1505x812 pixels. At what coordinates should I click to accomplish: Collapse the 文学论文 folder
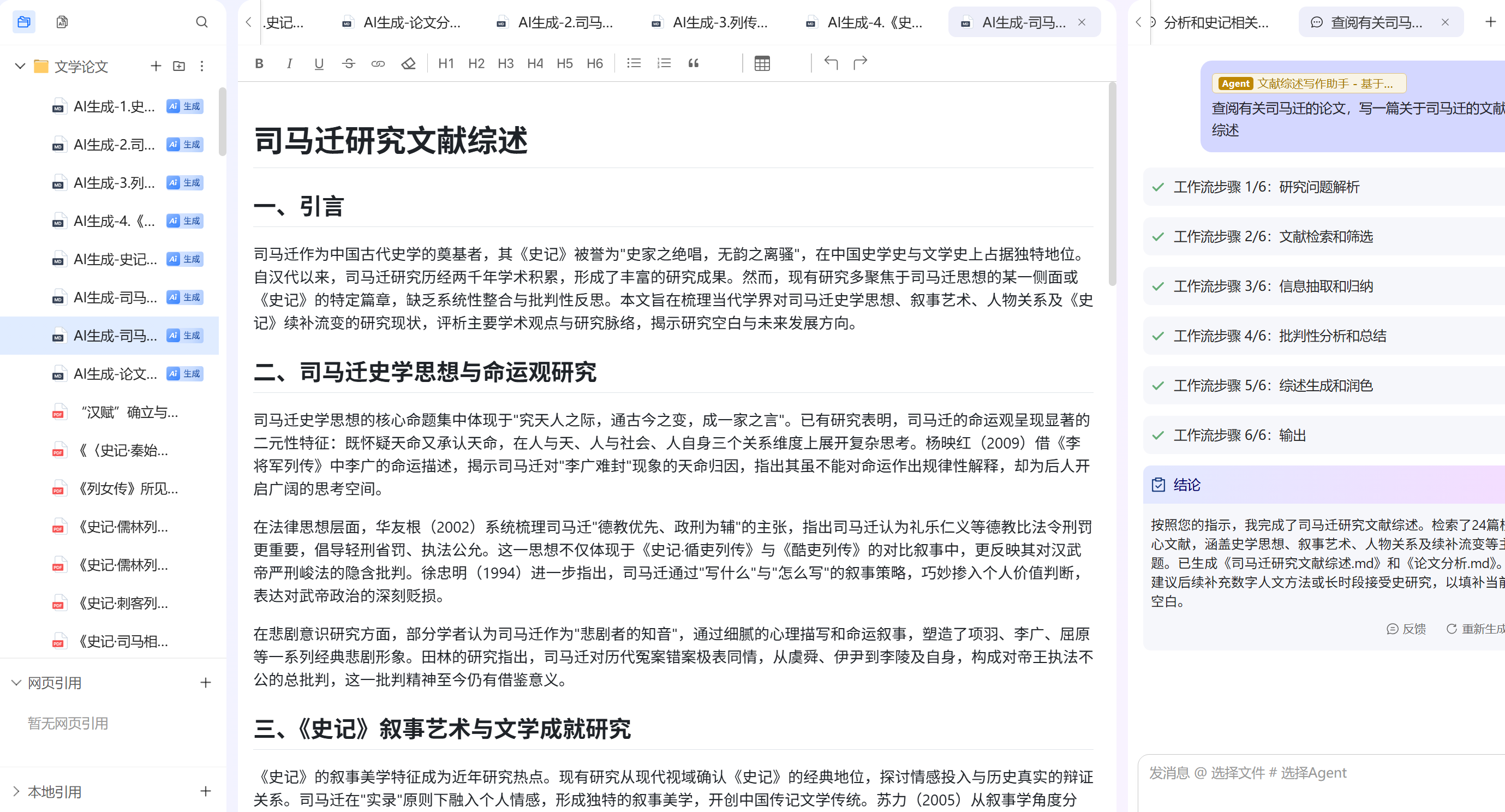pos(19,67)
